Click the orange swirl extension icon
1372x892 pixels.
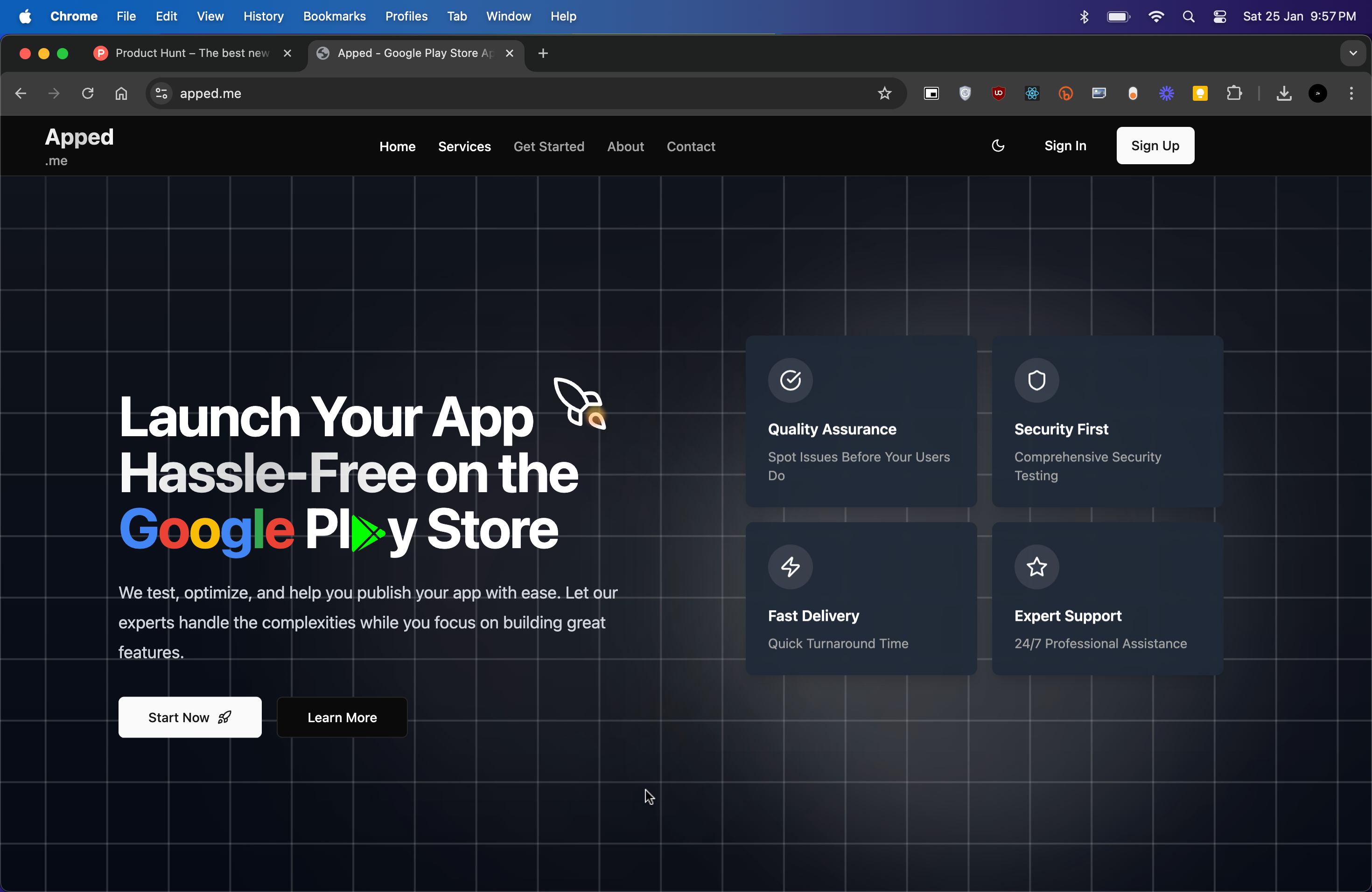(1065, 93)
